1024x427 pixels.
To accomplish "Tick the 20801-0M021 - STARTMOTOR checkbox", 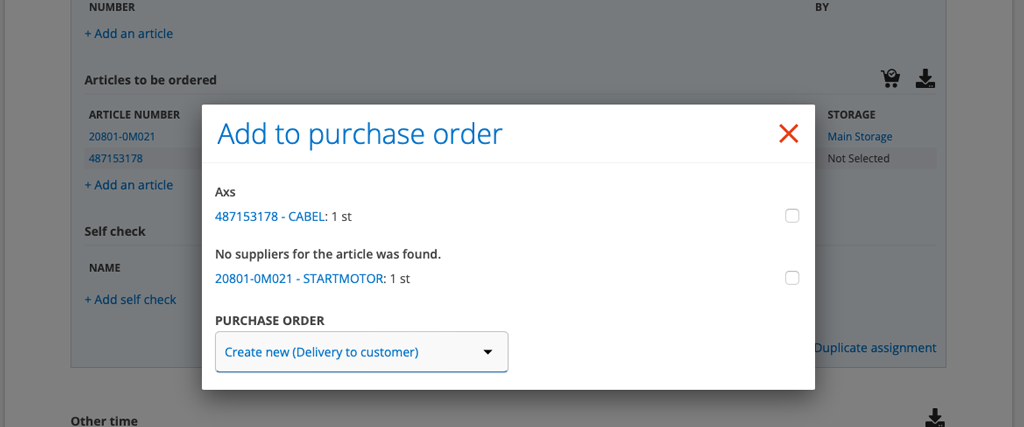I will click(792, 278).
